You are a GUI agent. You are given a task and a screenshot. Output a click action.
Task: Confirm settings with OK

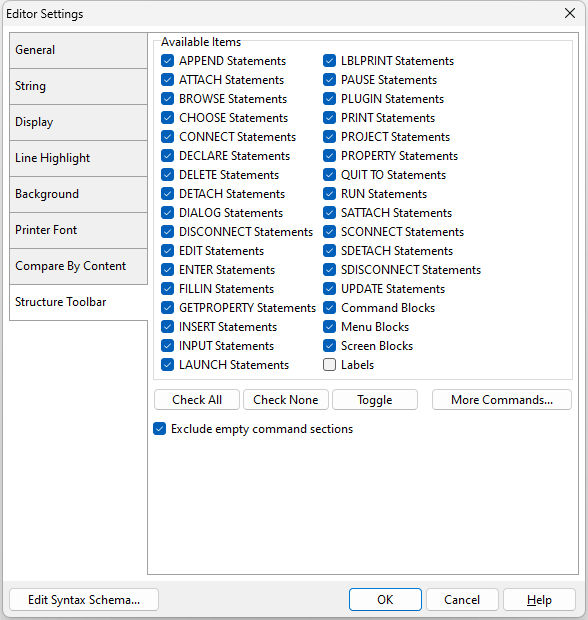pyautogui.click(x=385, y=600)
